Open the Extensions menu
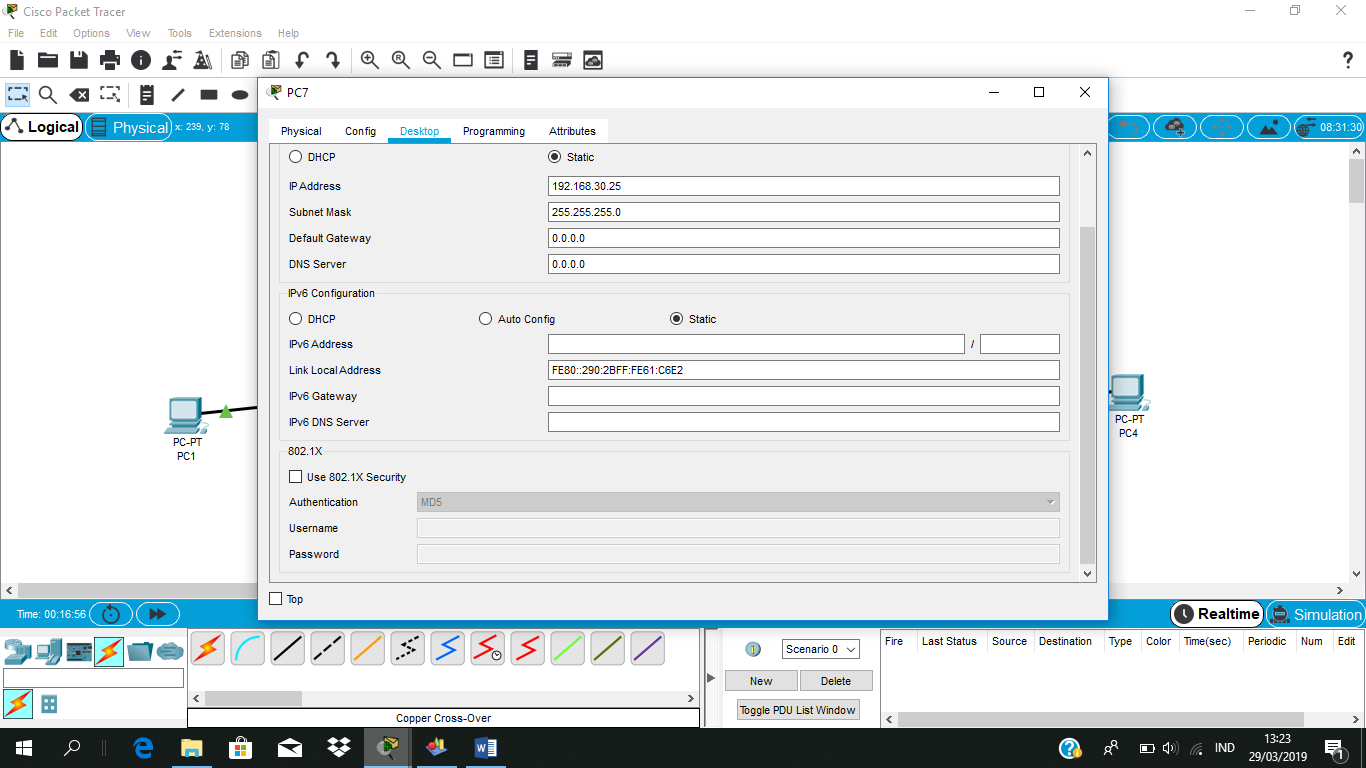 pyautogui.click(x=235, y=33)
